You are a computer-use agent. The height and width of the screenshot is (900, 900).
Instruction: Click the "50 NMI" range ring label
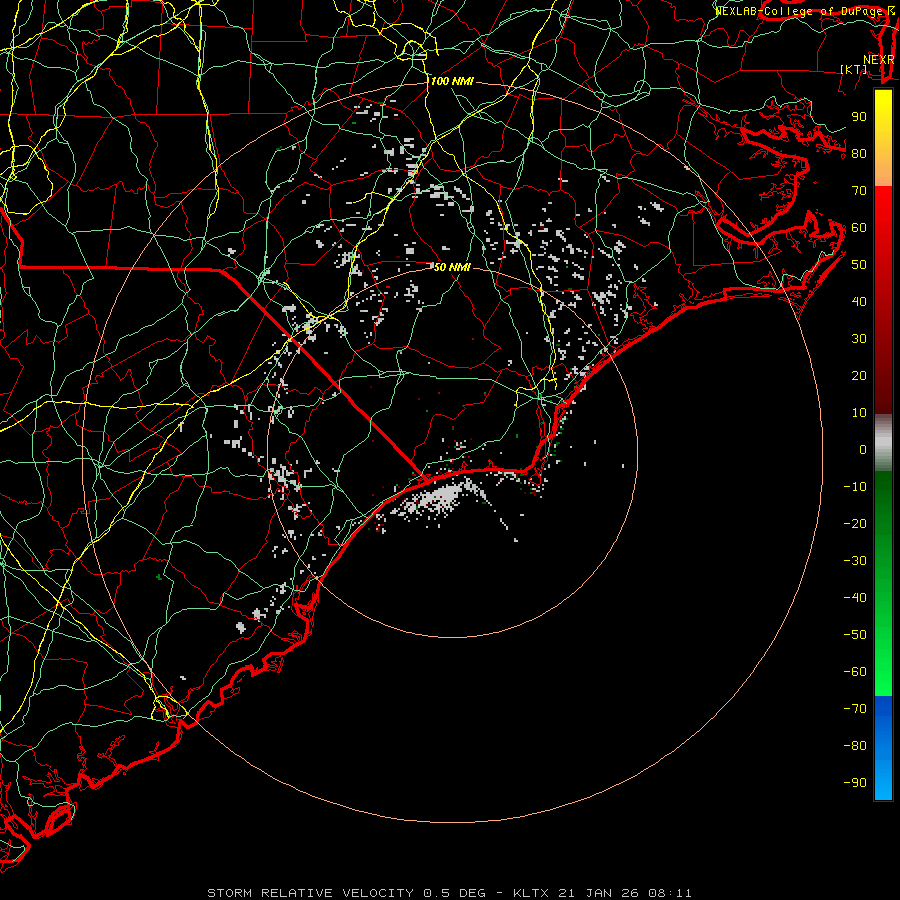(452, 267)
